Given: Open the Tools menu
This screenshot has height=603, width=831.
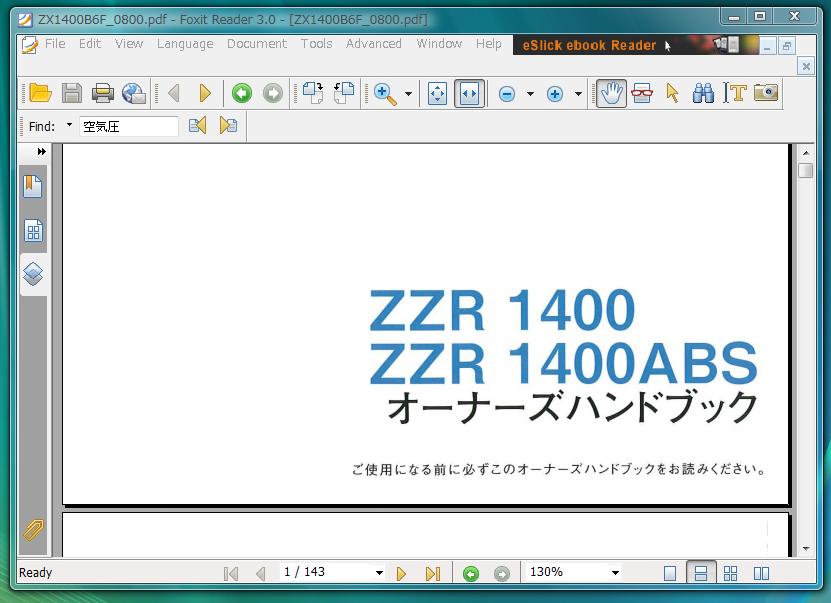Looking at the screenshot, I should [x=316, y=43].
